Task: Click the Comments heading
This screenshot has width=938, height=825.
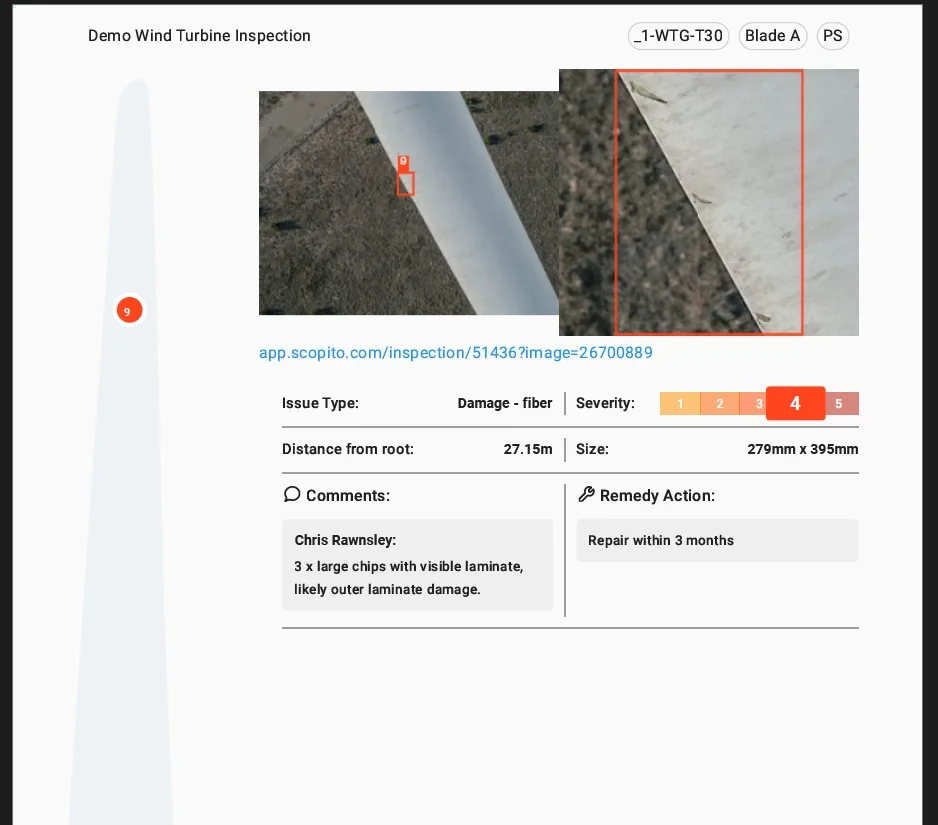Action: [x=348, y=495]
